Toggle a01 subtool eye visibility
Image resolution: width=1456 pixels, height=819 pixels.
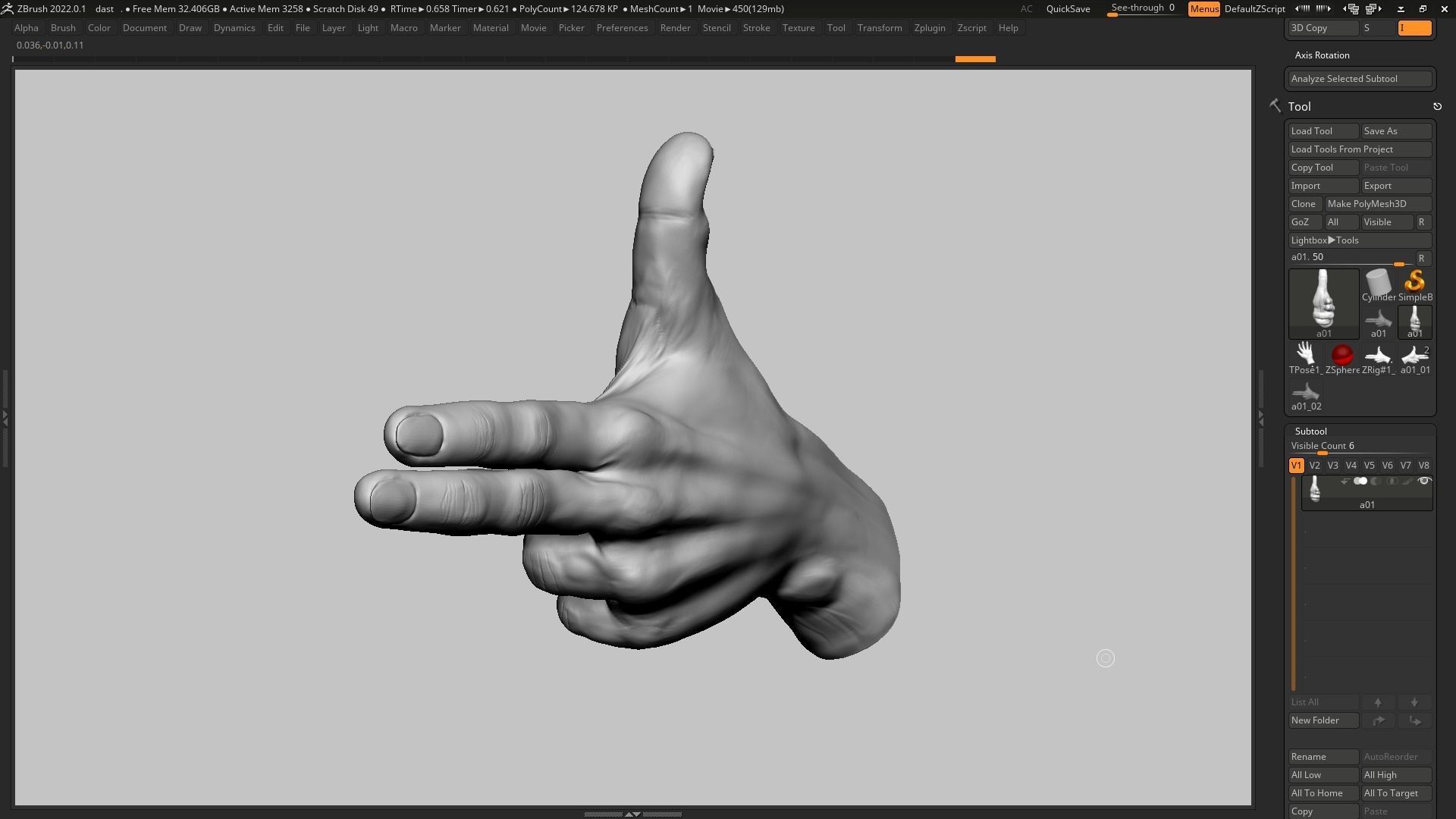pyautogui.click(x=1423, y=482)
